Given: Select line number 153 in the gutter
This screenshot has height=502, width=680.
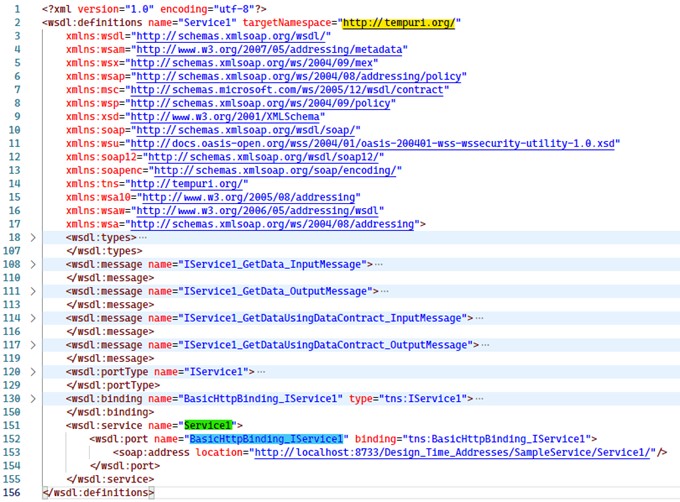Looking at the screenshot, I should [14, 452].
